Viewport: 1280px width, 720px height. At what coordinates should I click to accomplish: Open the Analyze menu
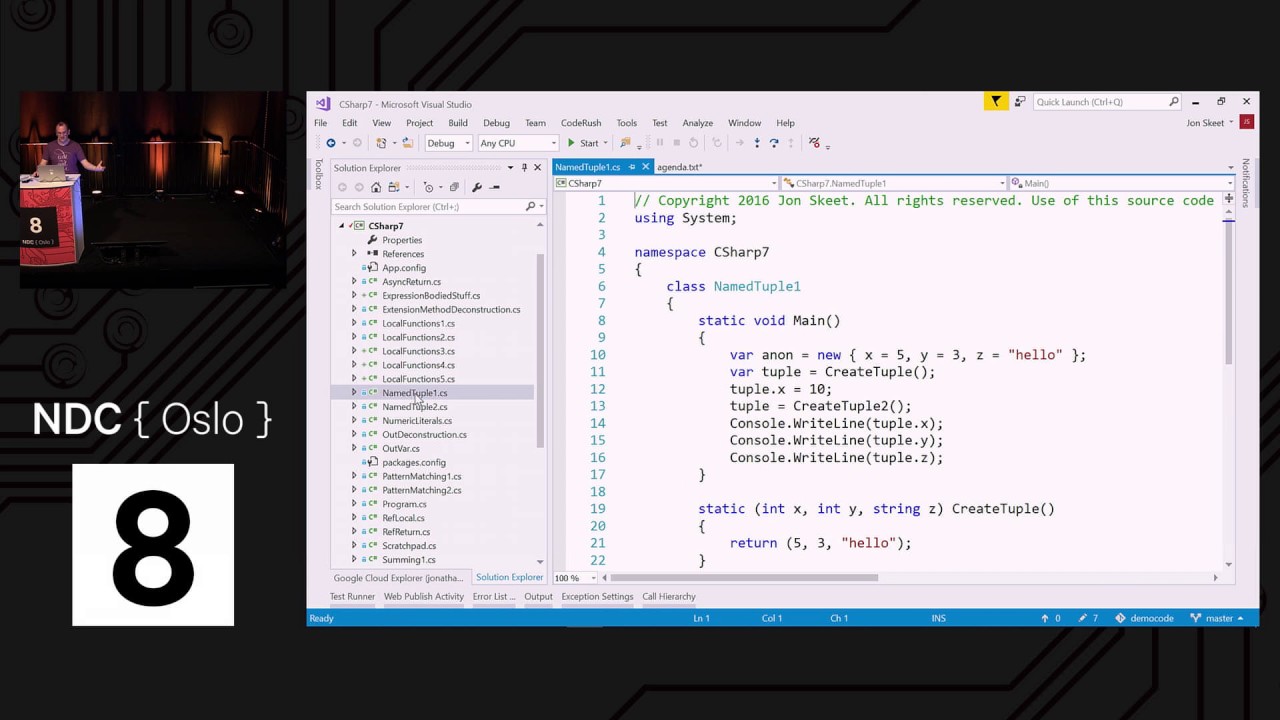point(698,123)
